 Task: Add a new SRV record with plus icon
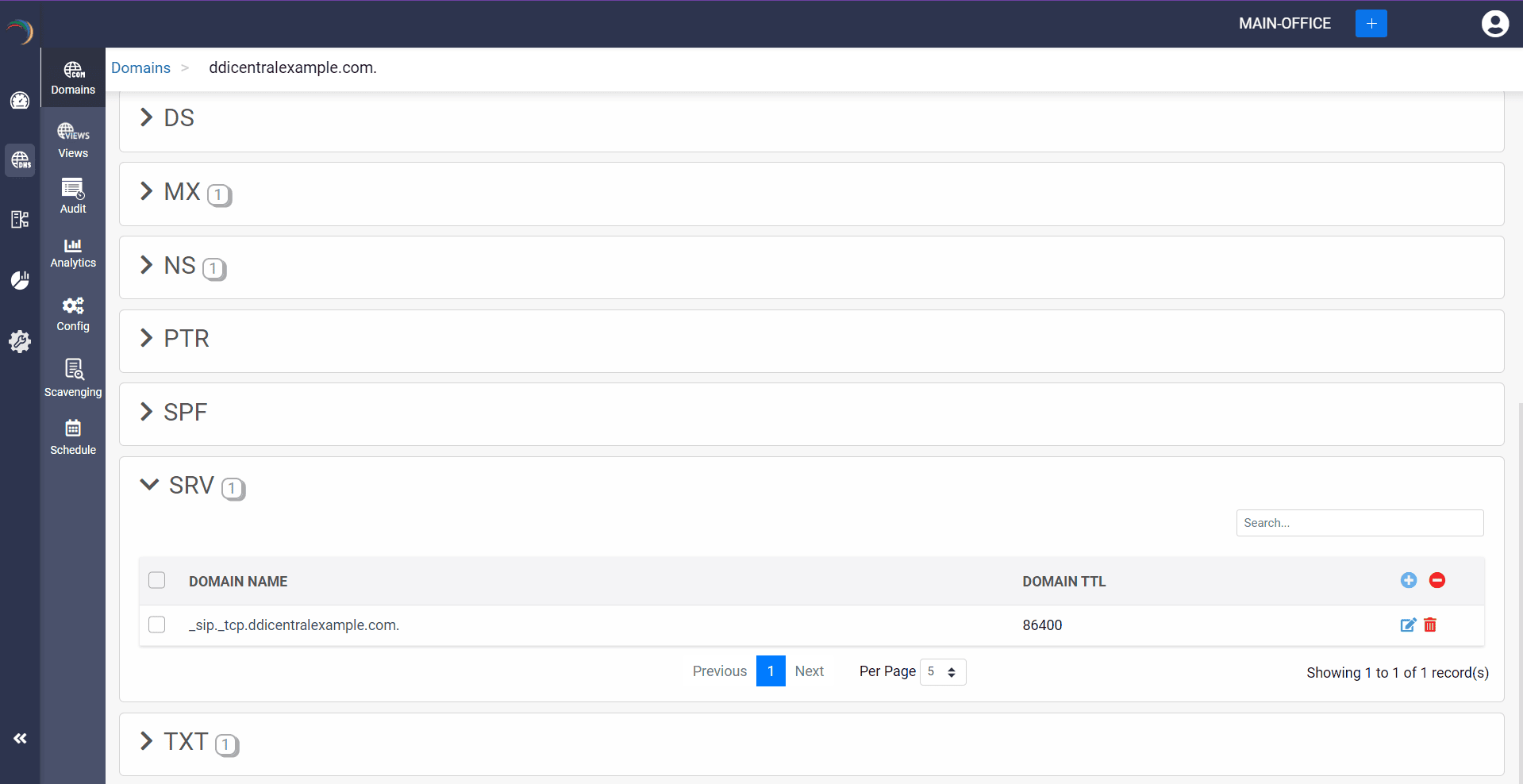pyautogui.click(x=1409, y=580)
